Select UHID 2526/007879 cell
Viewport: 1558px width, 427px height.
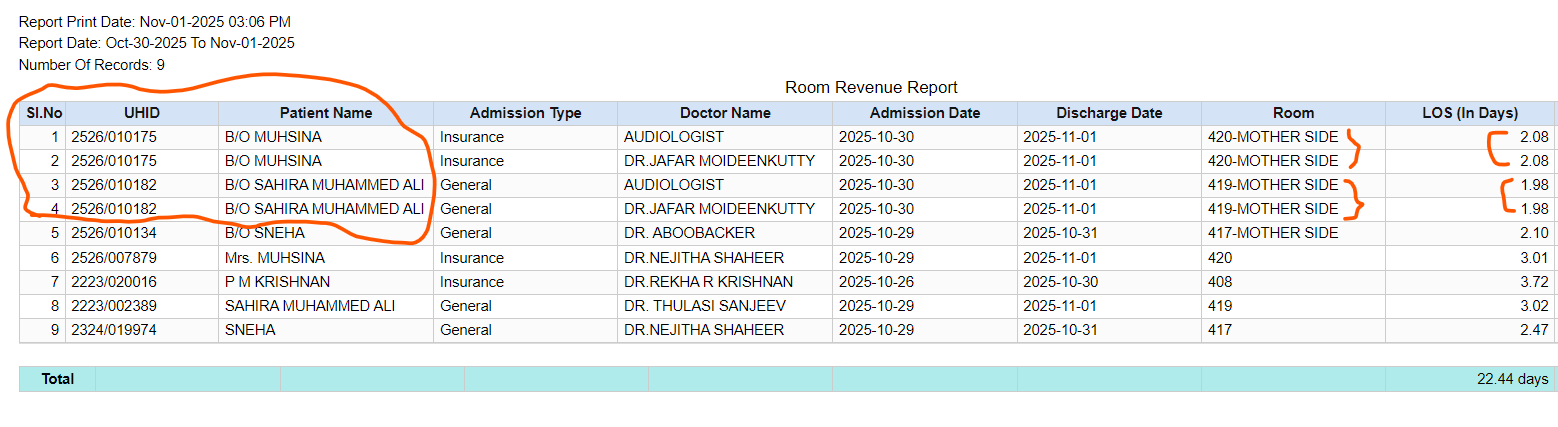point(115,258)
